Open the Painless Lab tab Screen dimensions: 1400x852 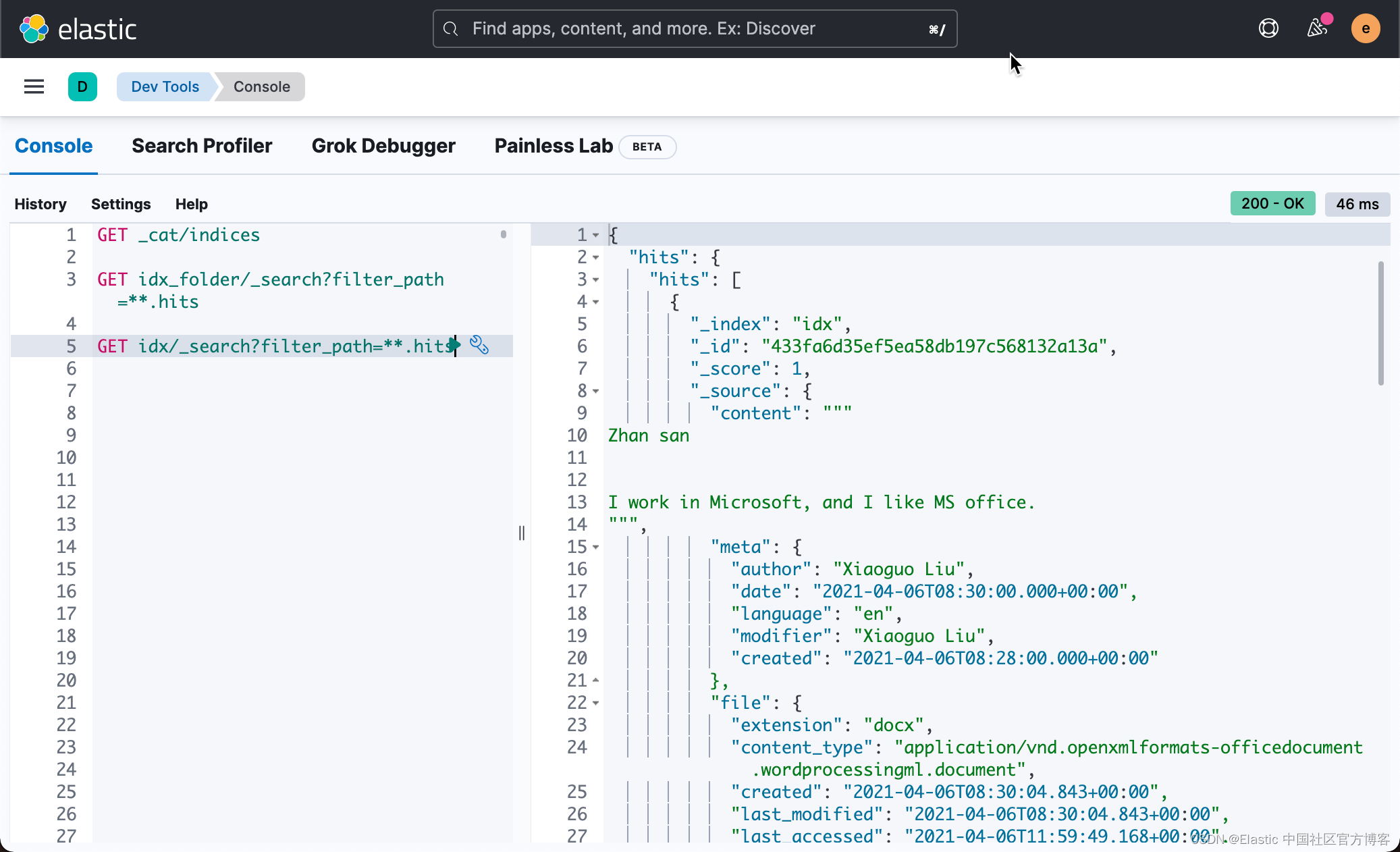(553, 146)
